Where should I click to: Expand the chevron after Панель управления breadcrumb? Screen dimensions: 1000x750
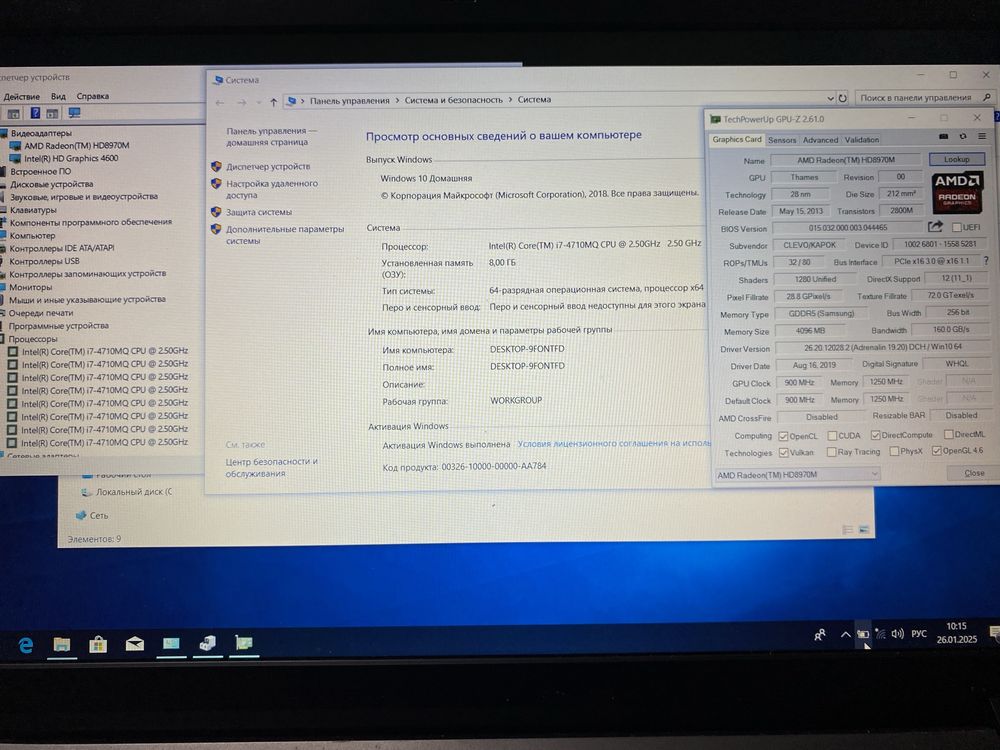[x=397, y=100]
